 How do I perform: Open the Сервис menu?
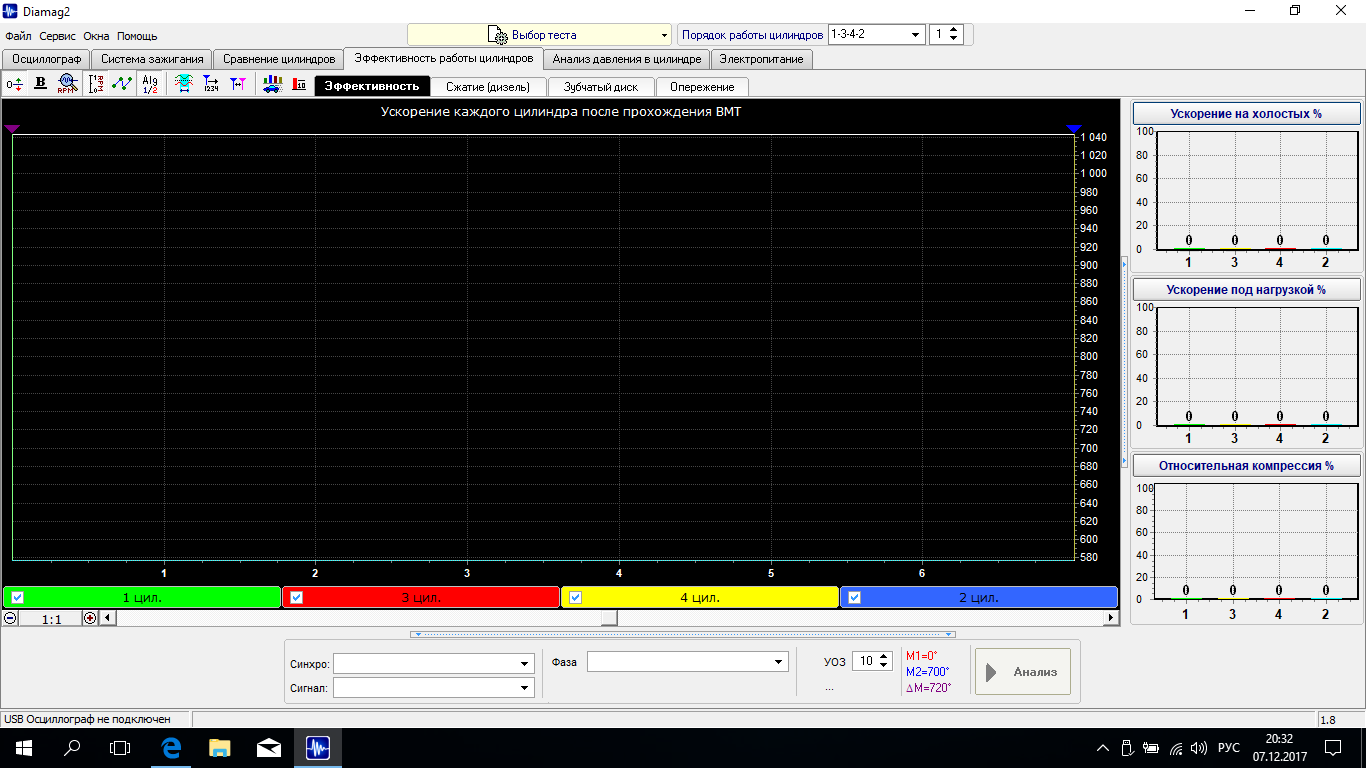click(x=58, y=36)
